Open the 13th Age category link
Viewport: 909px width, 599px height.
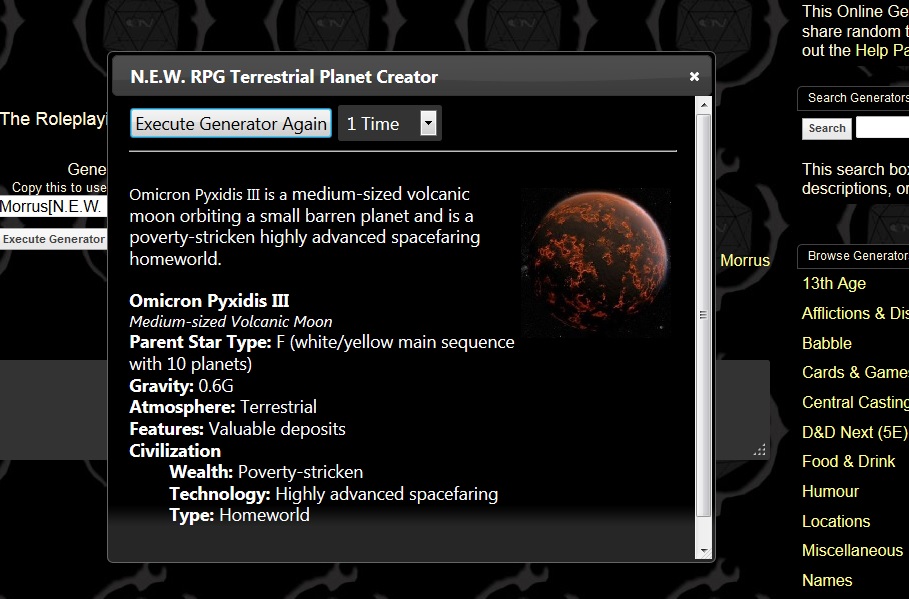pos(834,284)
